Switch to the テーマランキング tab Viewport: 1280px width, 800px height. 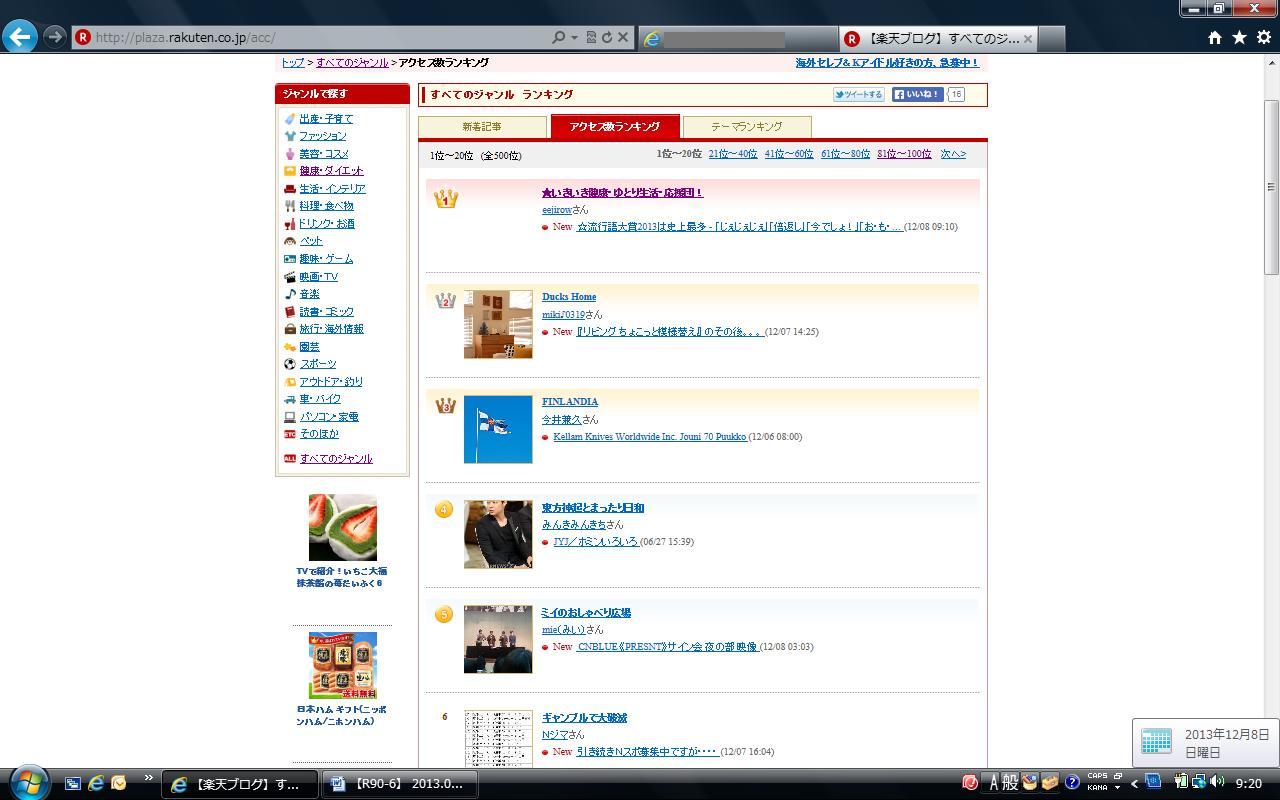[x=746, y=127]
